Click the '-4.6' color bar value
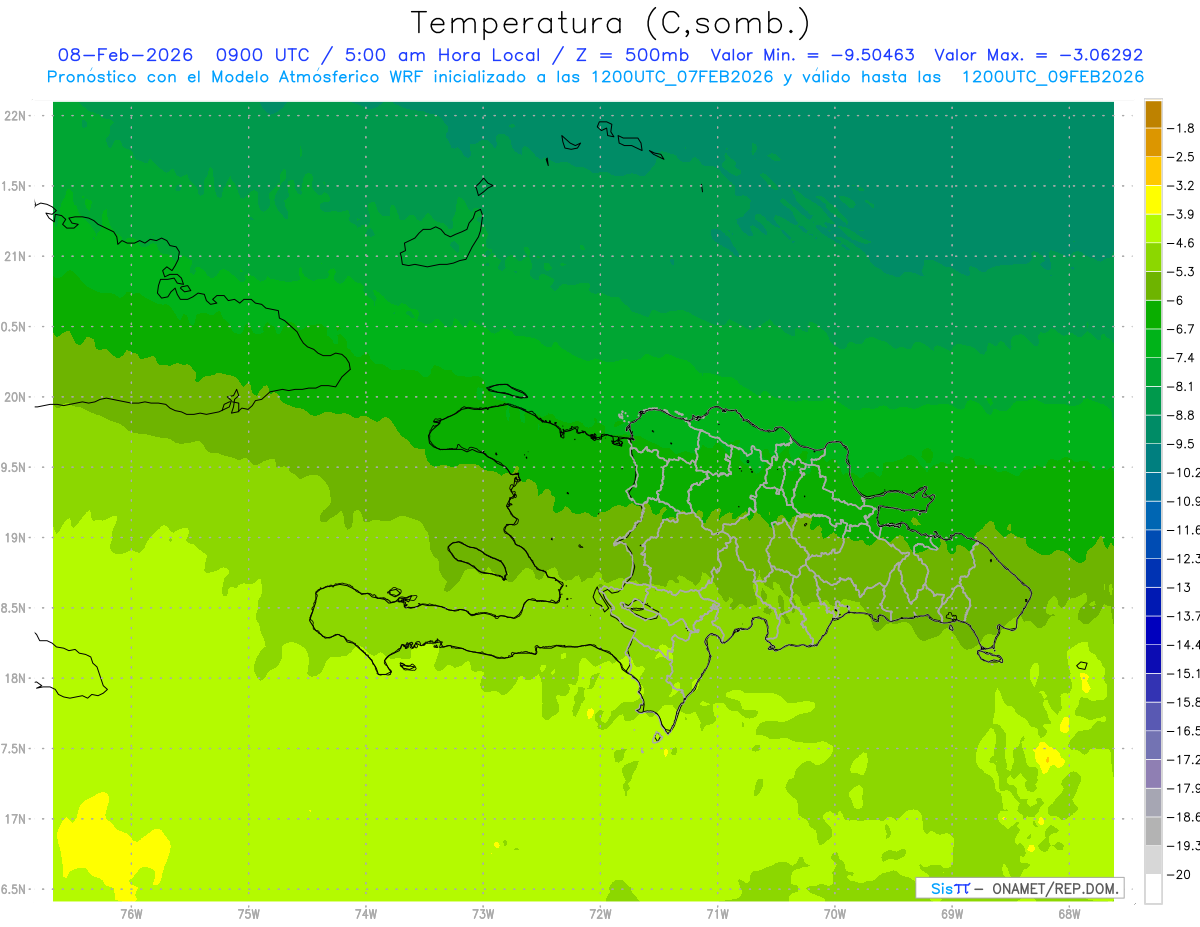This screenshot has height=927, width=1200. click(1181, 243)
